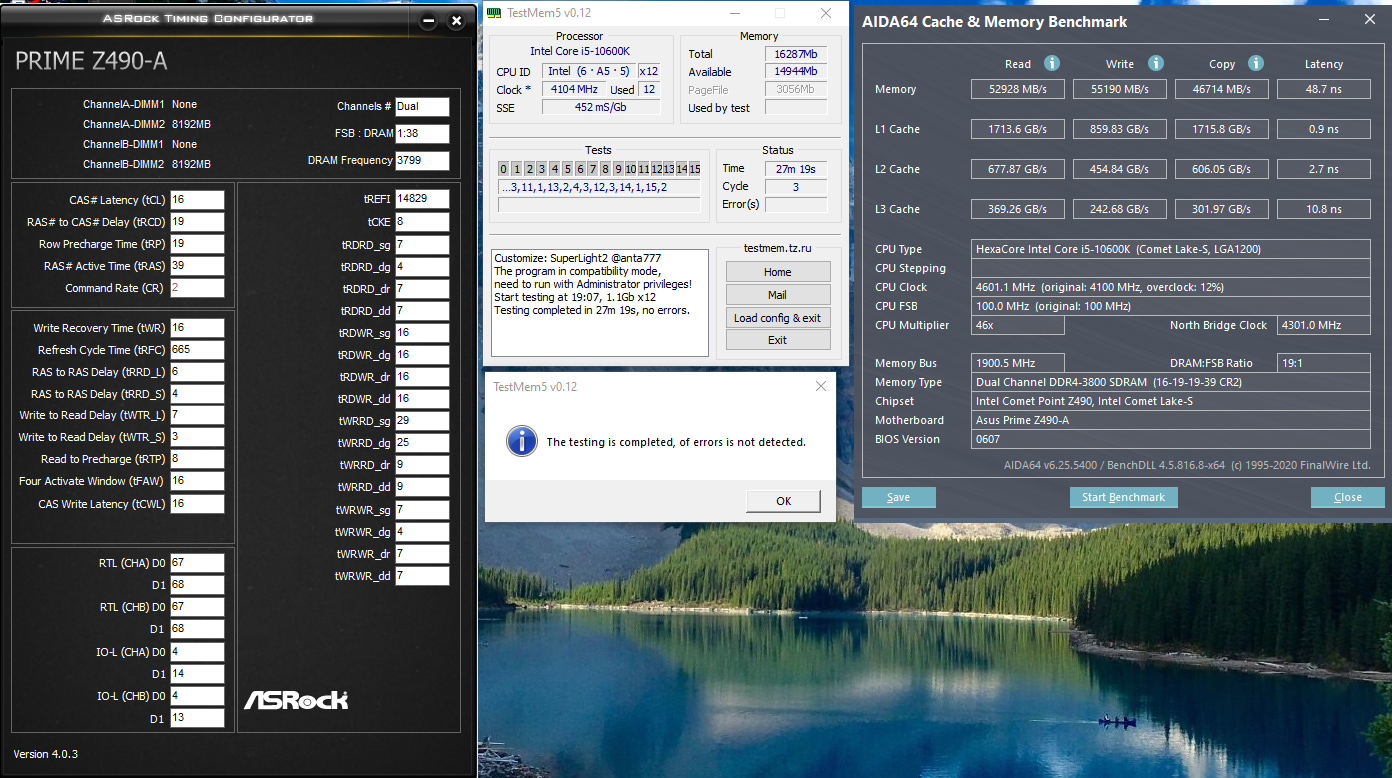This screenshot has width=1392, height=778.
Task: Select test number 0 cell in TestMem5
Action: [x=504, y=169]
